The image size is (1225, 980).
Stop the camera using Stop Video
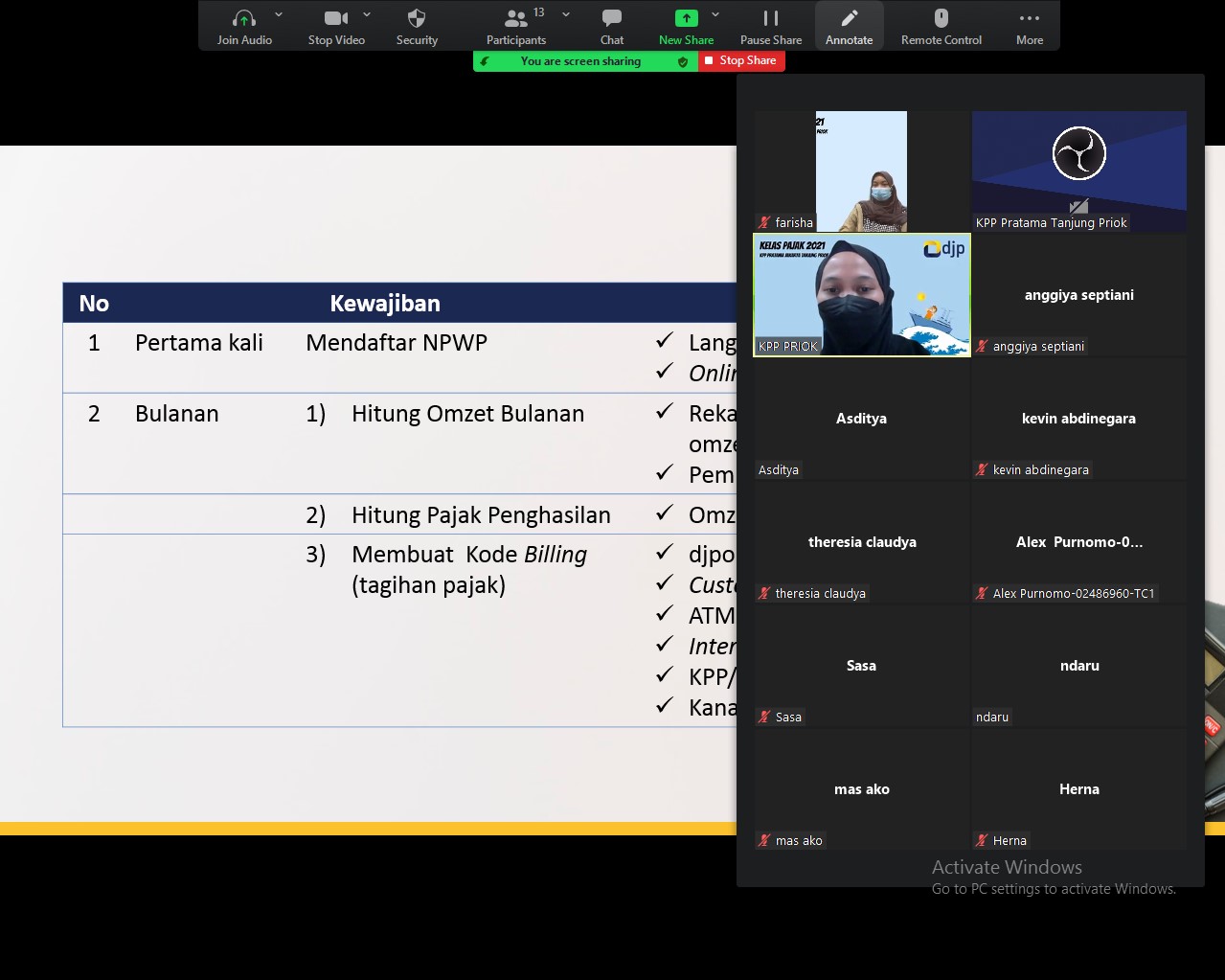coord(336,19)
